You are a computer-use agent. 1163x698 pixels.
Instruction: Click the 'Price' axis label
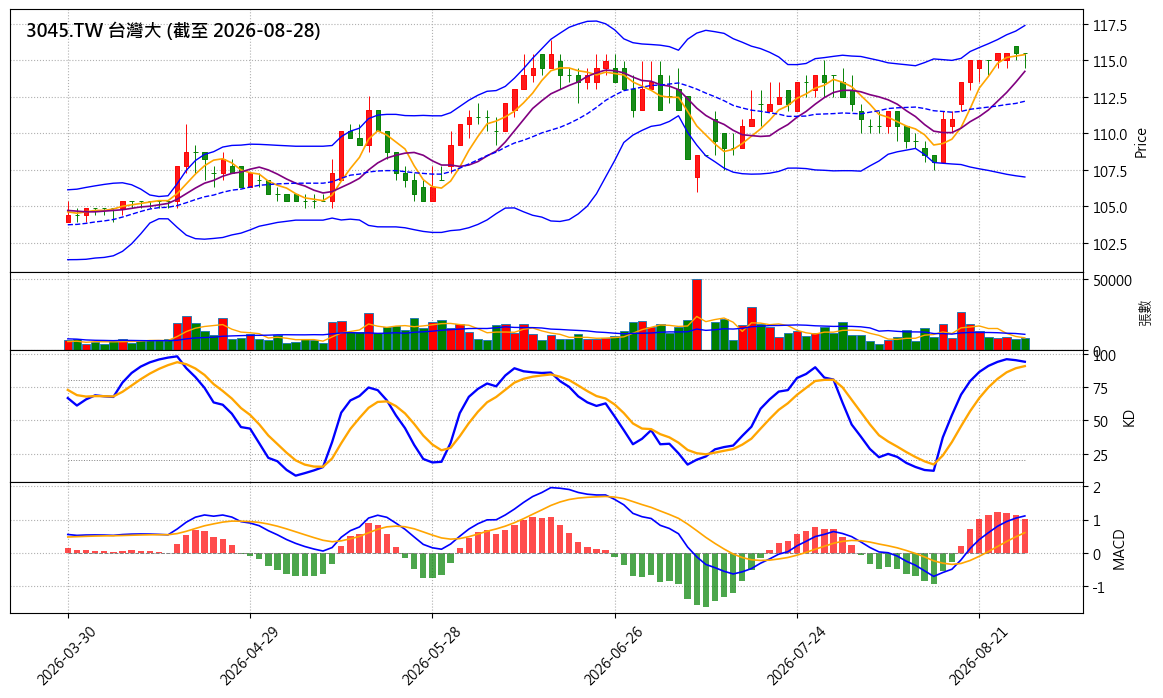(1141, 143)
